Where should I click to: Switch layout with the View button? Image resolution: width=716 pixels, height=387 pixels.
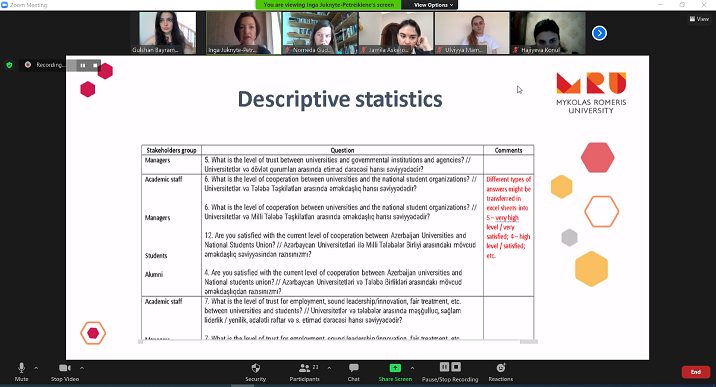699,19
